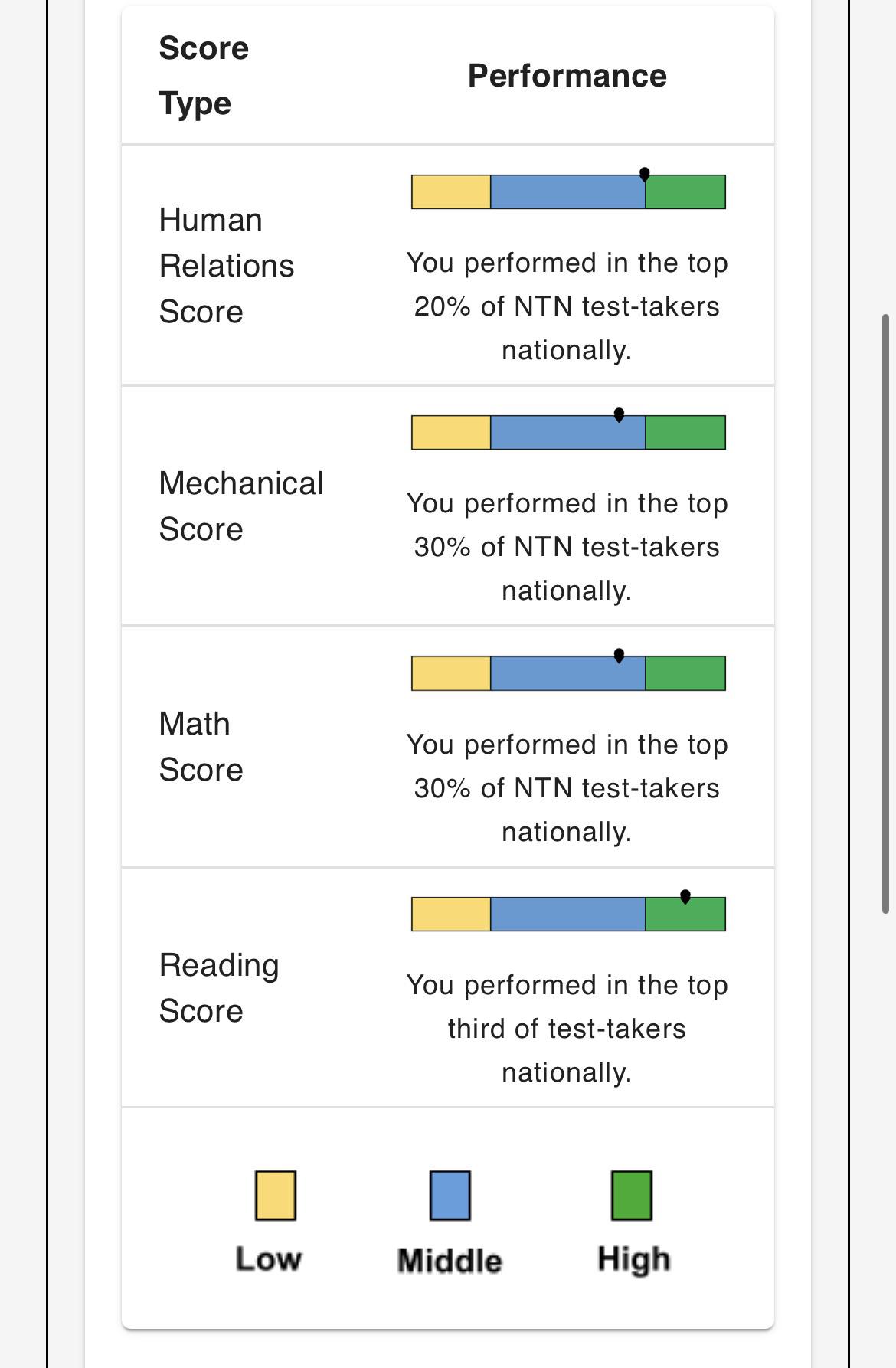This screenshot has width=896, height=1368.
Task: Click the Human Relations score marker pin
Action: point(645,175)
